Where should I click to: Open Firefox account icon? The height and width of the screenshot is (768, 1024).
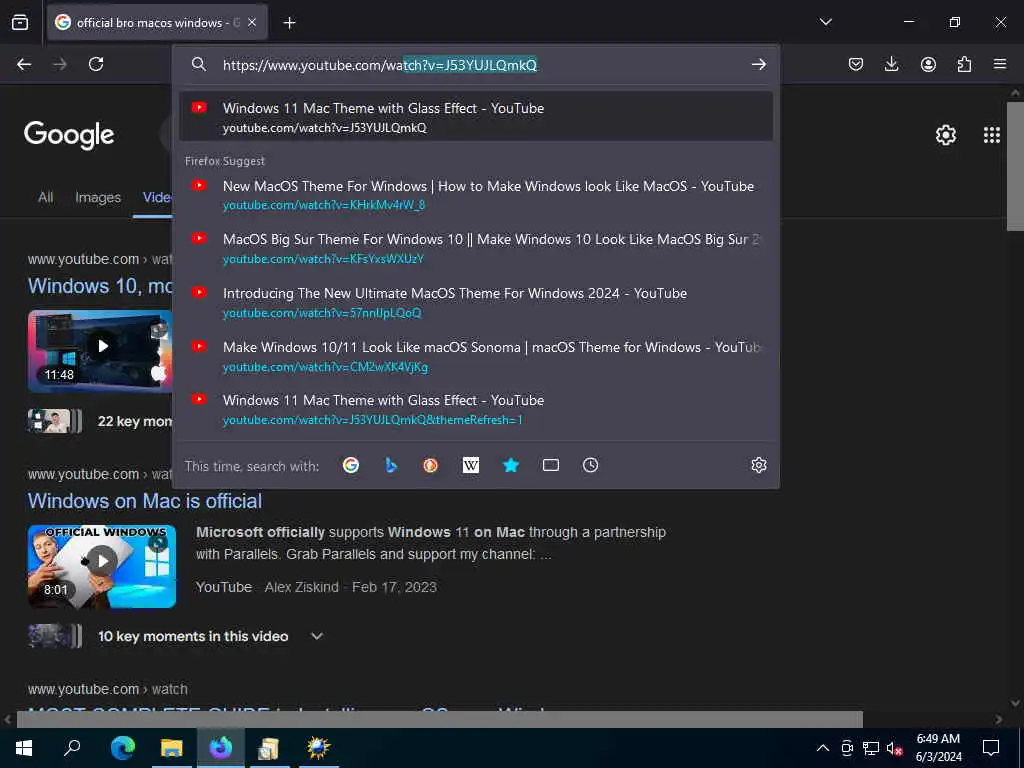tap(928, 64)
